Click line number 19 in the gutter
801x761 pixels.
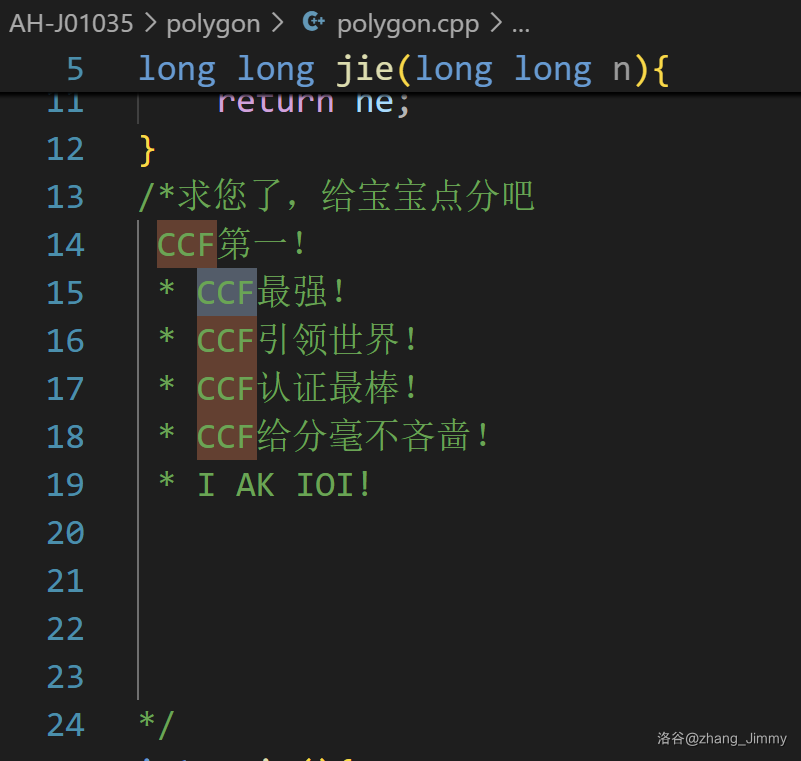pos(66,485)
